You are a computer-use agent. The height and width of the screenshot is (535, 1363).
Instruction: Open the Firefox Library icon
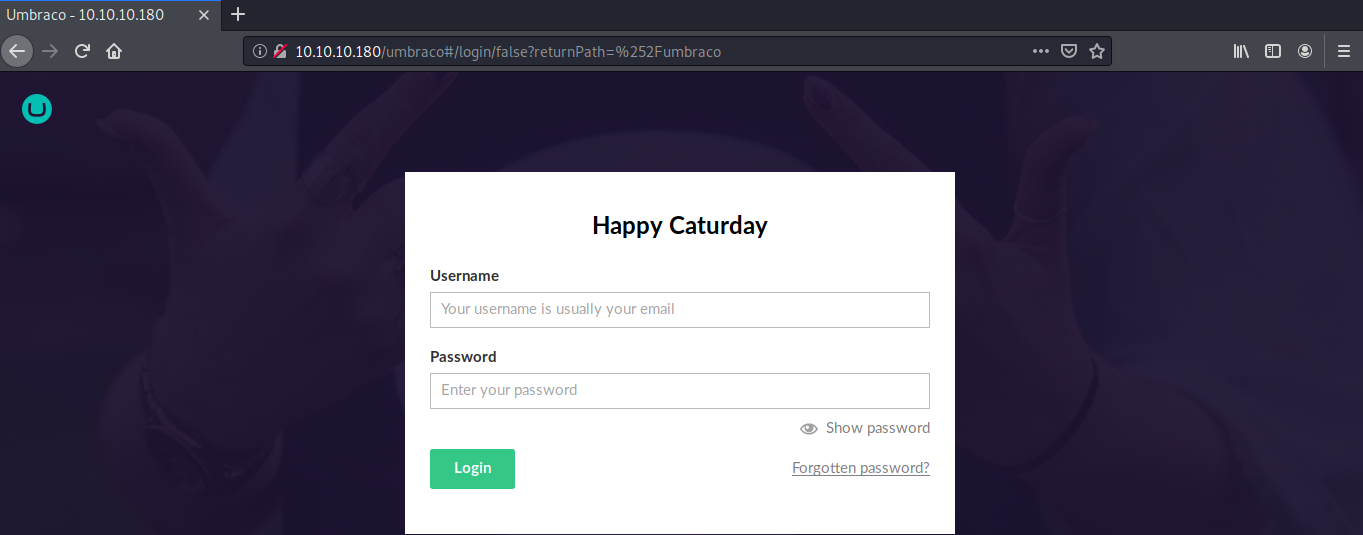click(x=1241, y=51)
